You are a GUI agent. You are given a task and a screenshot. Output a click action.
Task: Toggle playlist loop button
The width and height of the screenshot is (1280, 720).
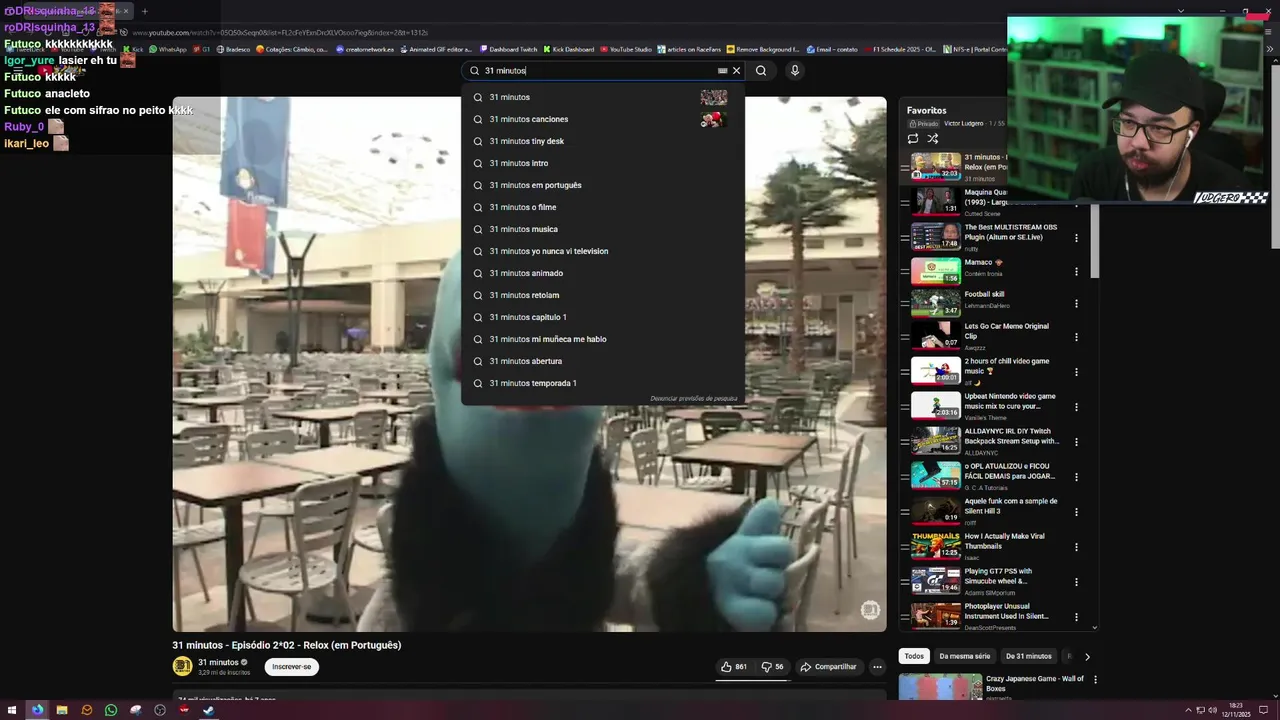coord(913,139)
